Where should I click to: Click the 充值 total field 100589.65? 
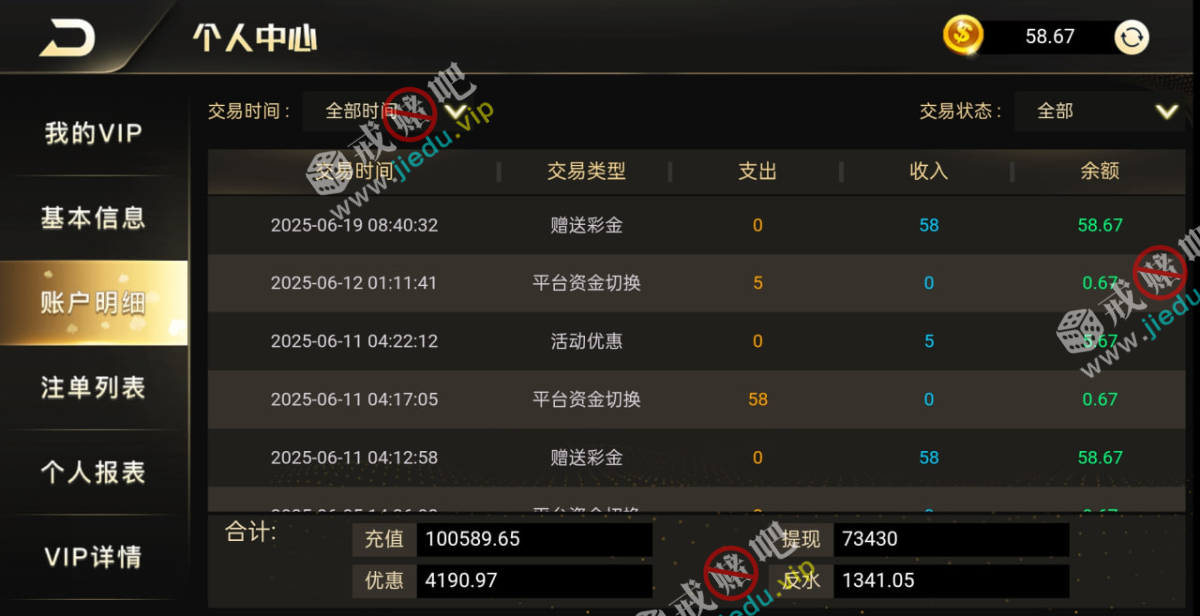(x=534, y=539)
